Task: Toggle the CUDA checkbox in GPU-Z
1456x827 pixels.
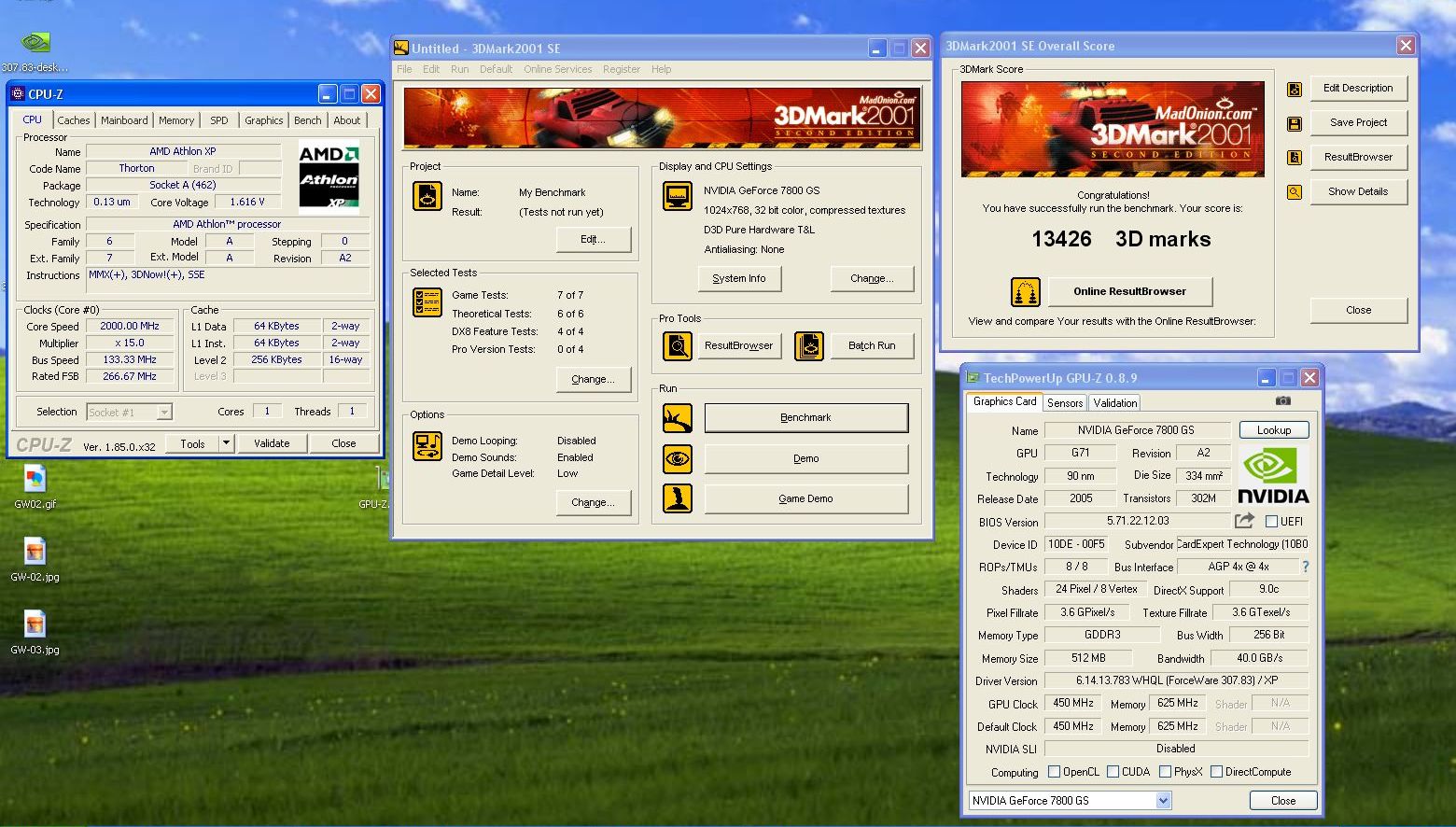Action: pyautogui.click(x=1113, y=772)
